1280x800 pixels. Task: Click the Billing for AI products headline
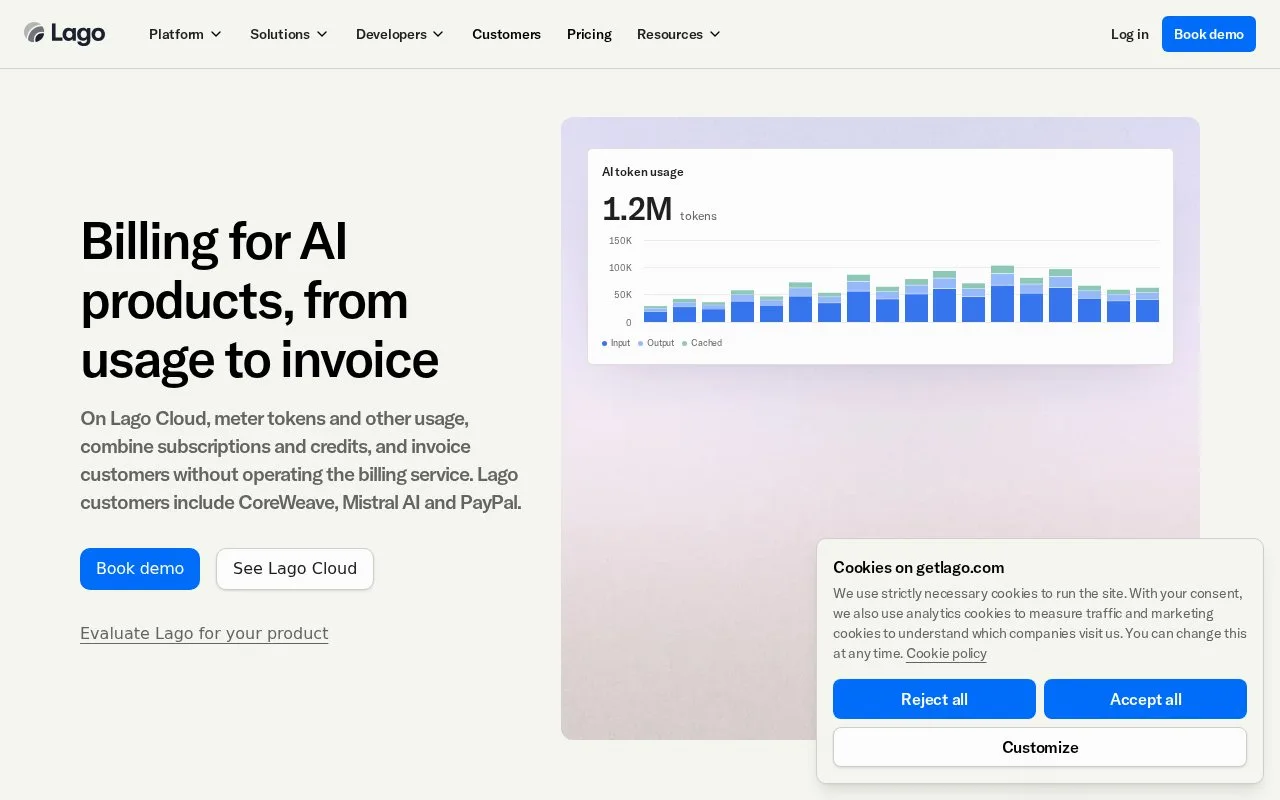[x=260, y=300]
